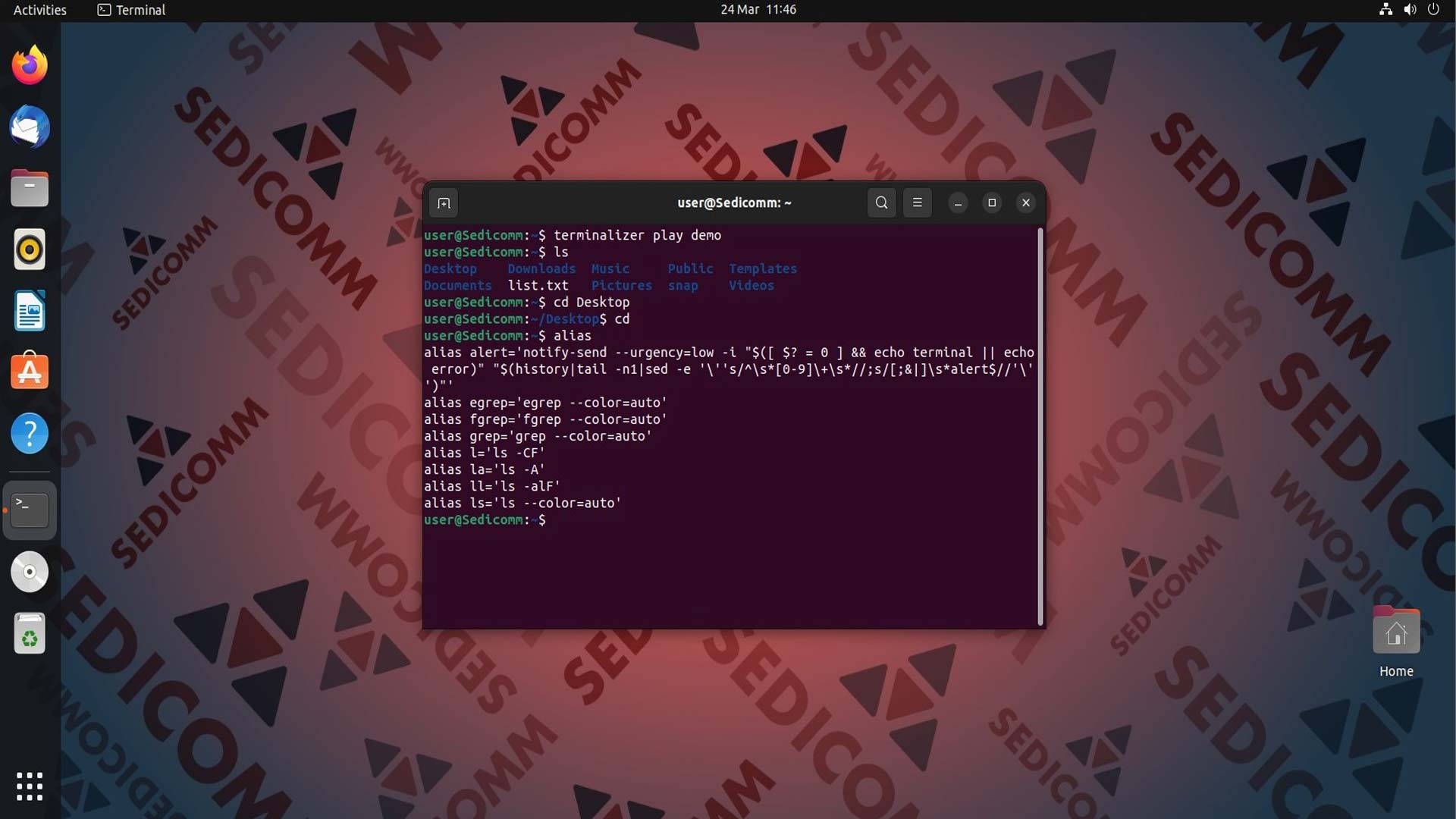Open Rhythmbox music player from dock
The height and width of the screenshot is (819, 1456).
(x=30, y=249)
